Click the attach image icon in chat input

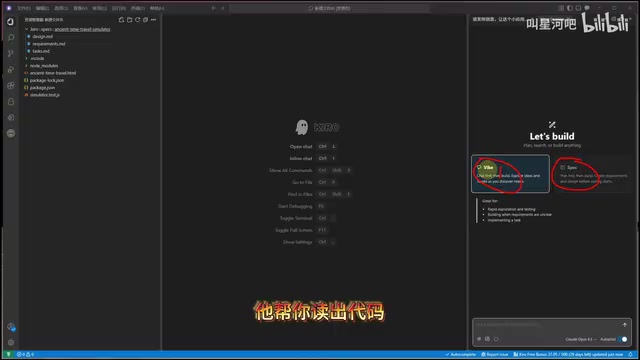pos(487,339)
